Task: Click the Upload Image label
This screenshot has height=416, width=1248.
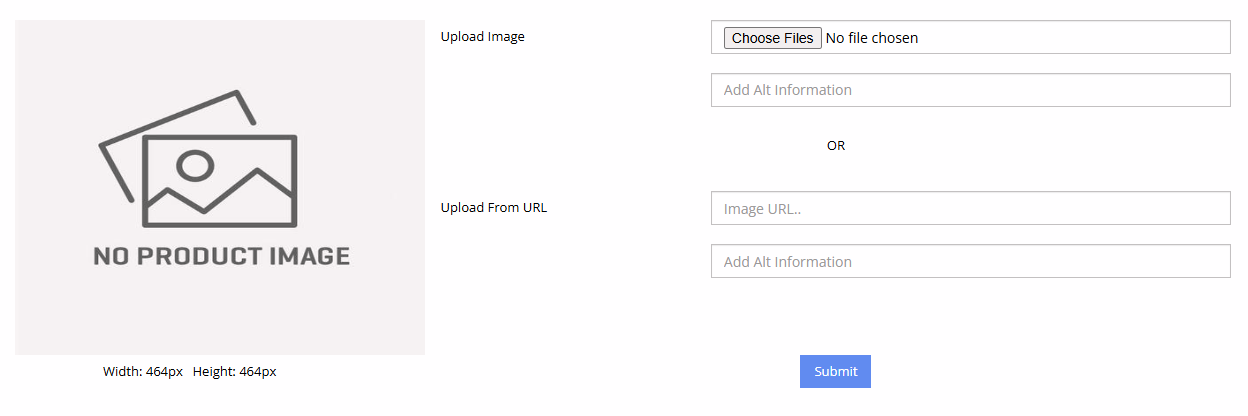Action: [482, 37]
